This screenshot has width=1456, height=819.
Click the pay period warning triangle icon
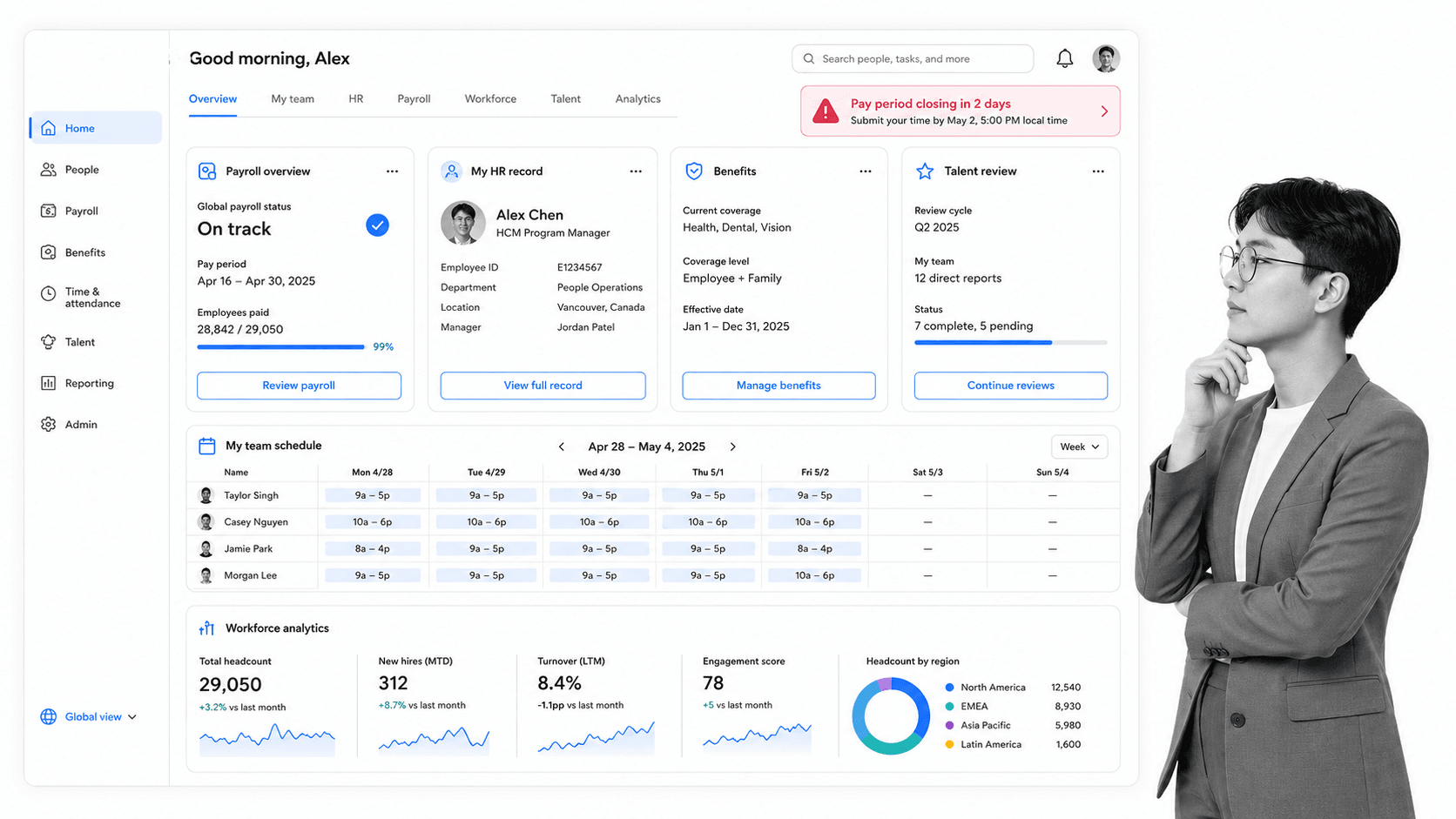(826, 111)
